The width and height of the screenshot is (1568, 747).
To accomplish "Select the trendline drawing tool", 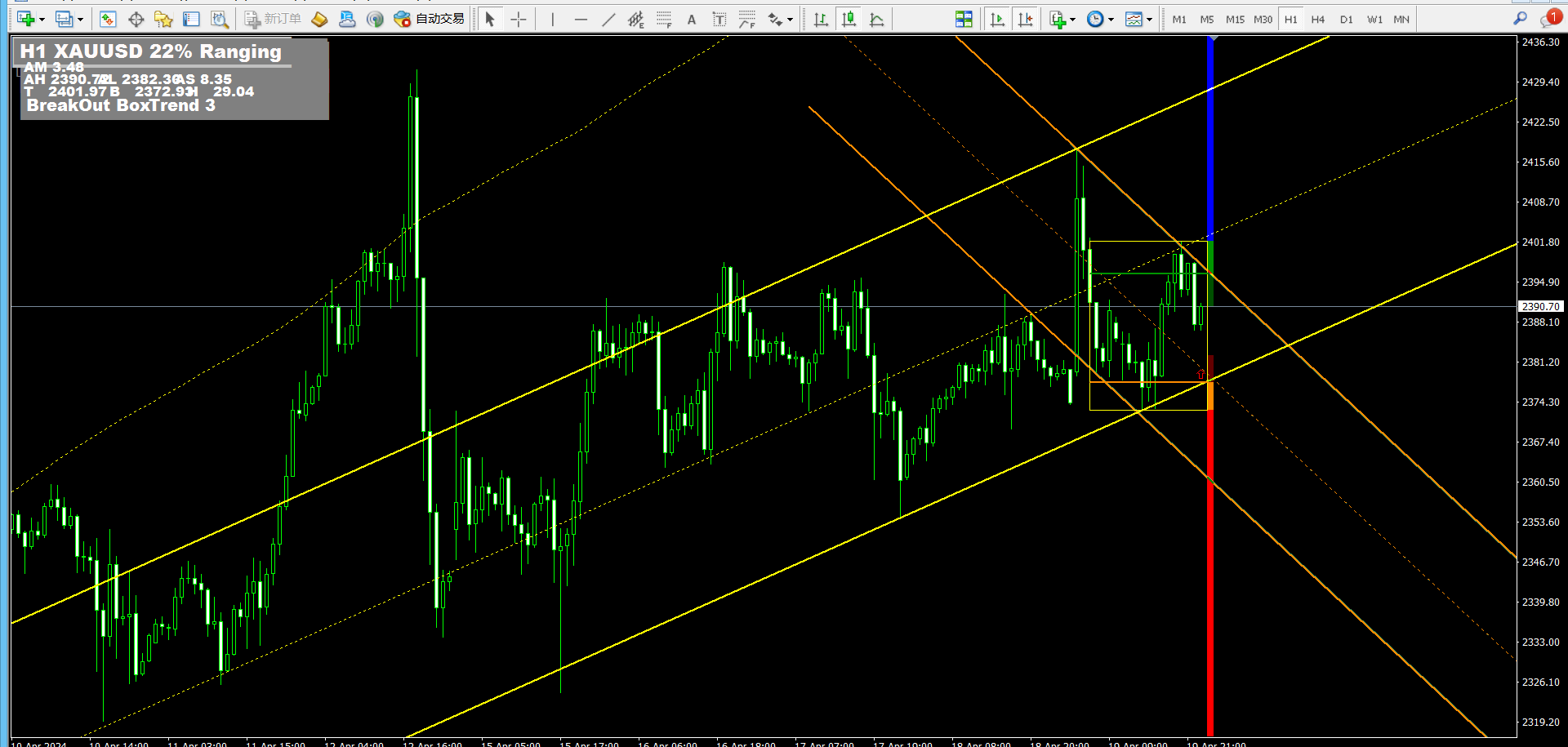I will tap(608, 19).
